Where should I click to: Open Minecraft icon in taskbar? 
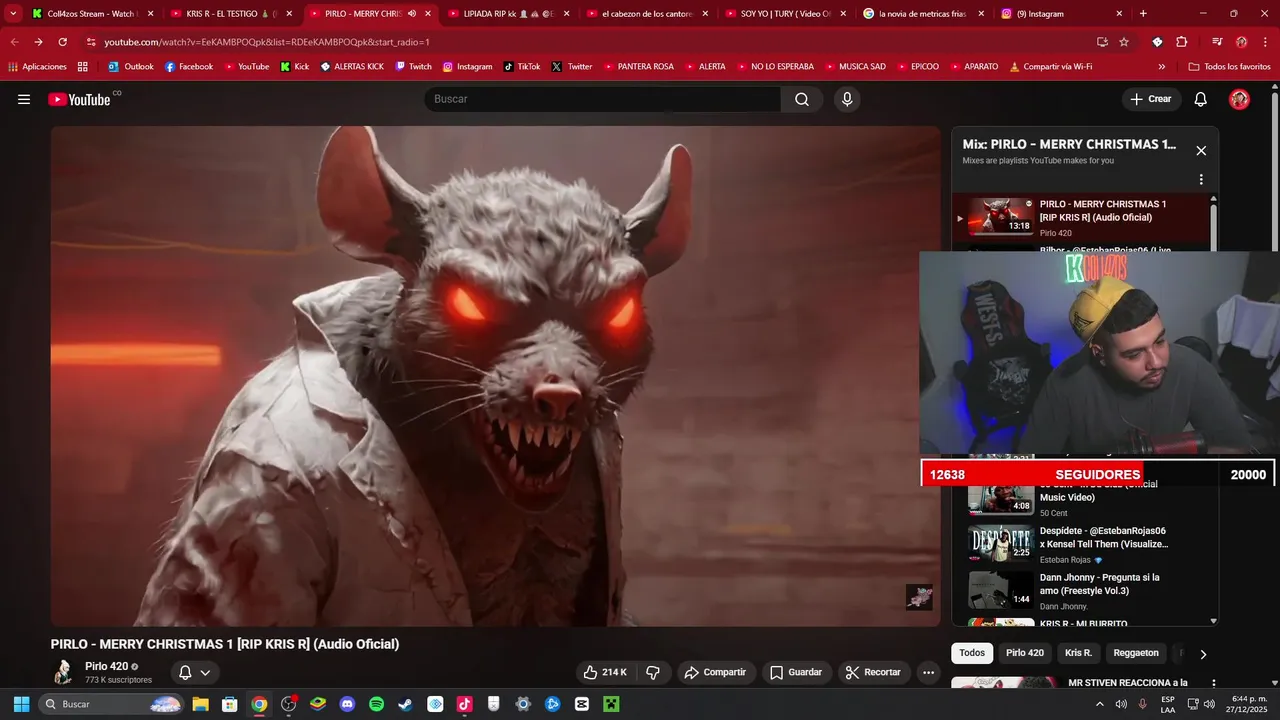pyautogui.click(x=611, y=704)
